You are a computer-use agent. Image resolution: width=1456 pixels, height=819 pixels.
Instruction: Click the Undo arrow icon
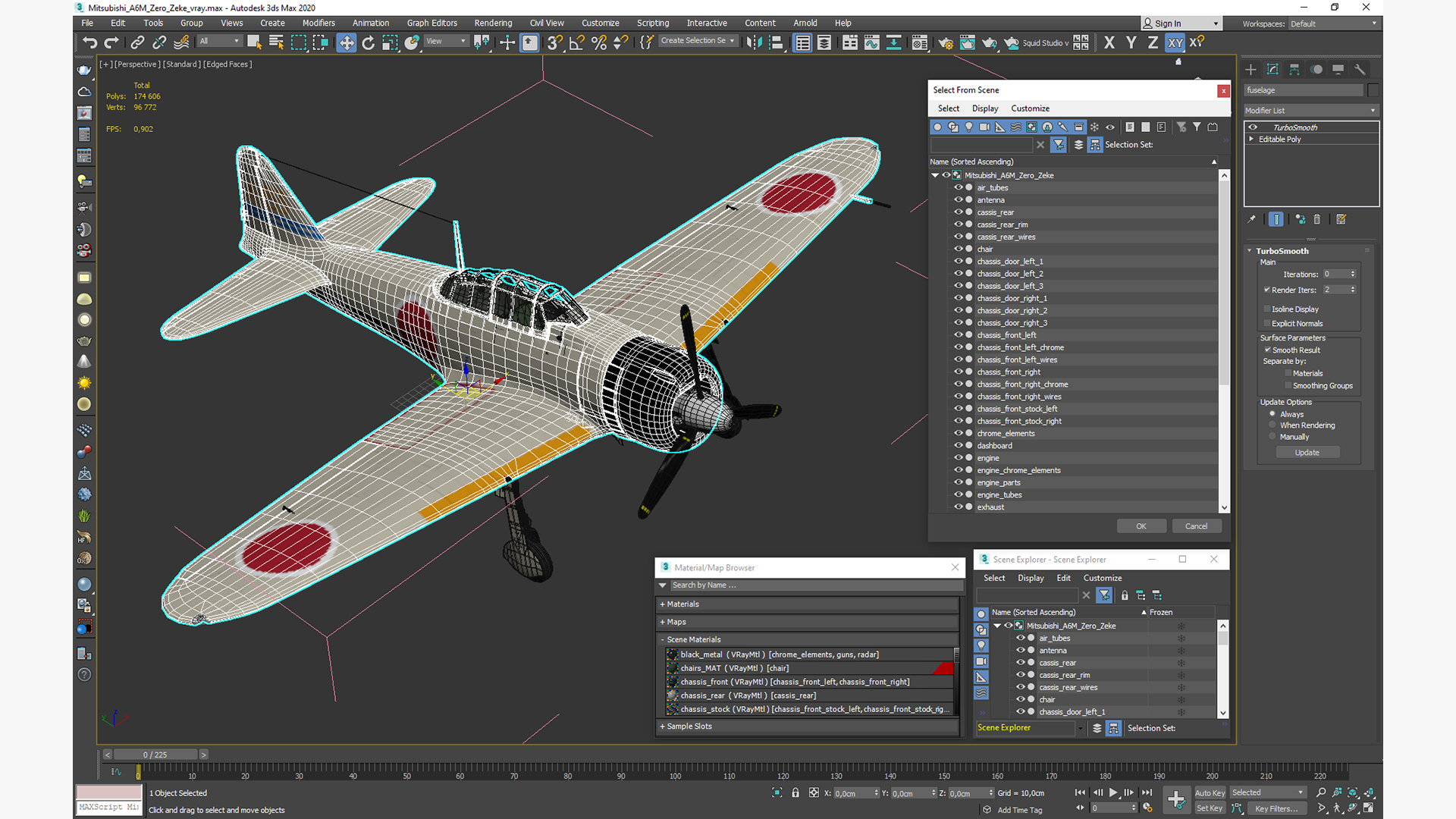90,42
